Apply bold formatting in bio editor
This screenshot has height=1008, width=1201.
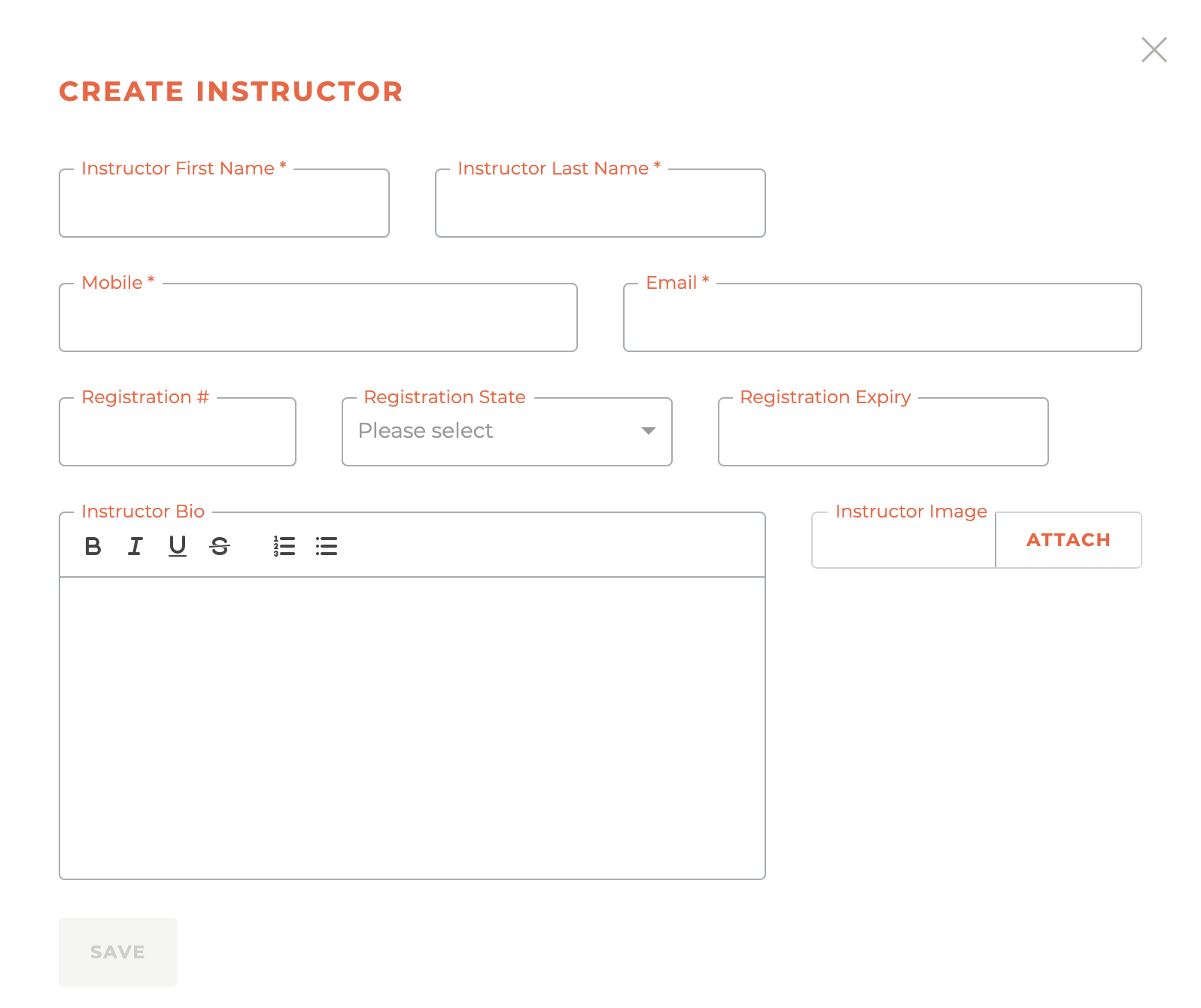[93, 546]
